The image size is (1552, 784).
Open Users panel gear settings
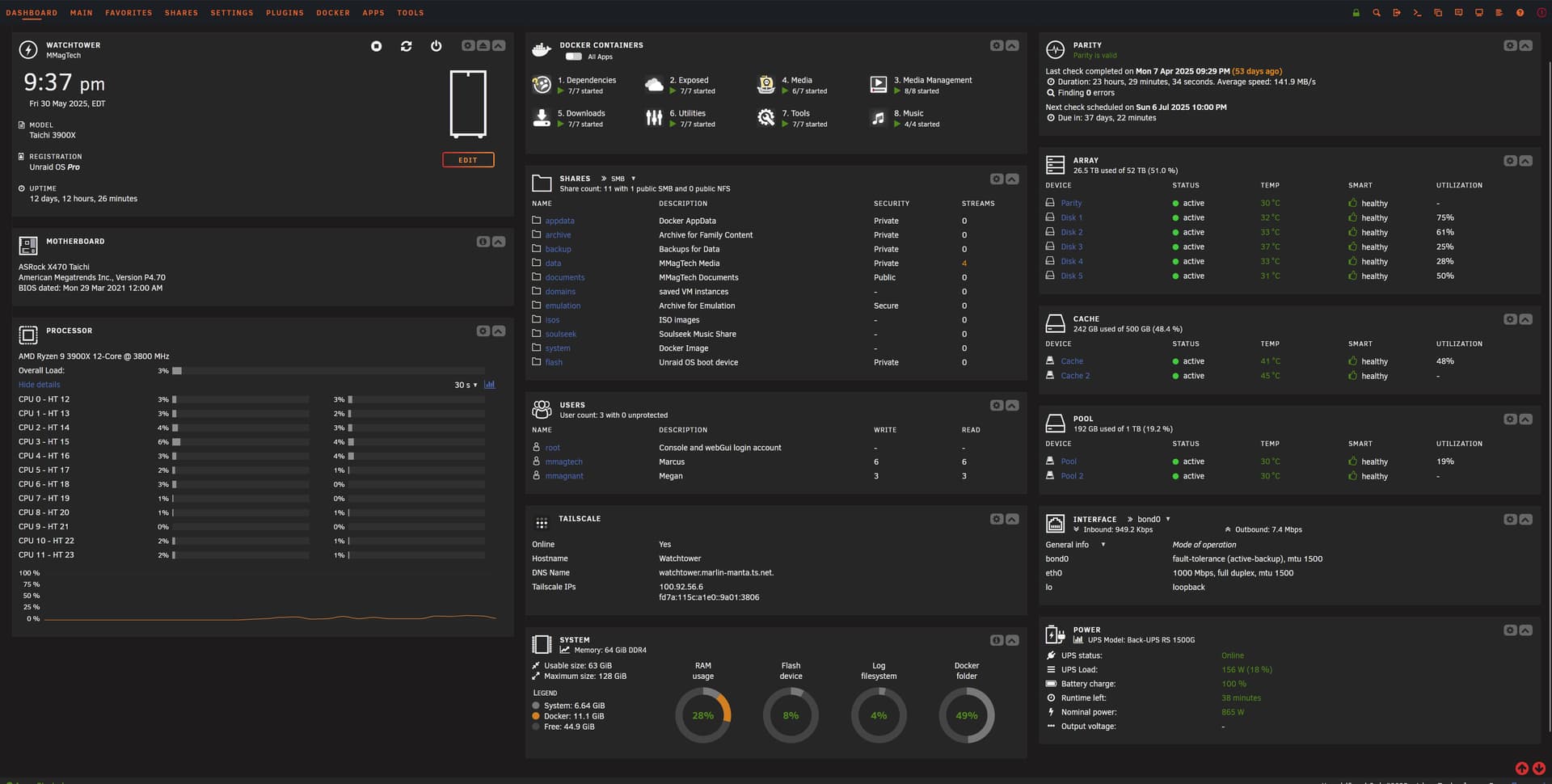coord(997,405)
